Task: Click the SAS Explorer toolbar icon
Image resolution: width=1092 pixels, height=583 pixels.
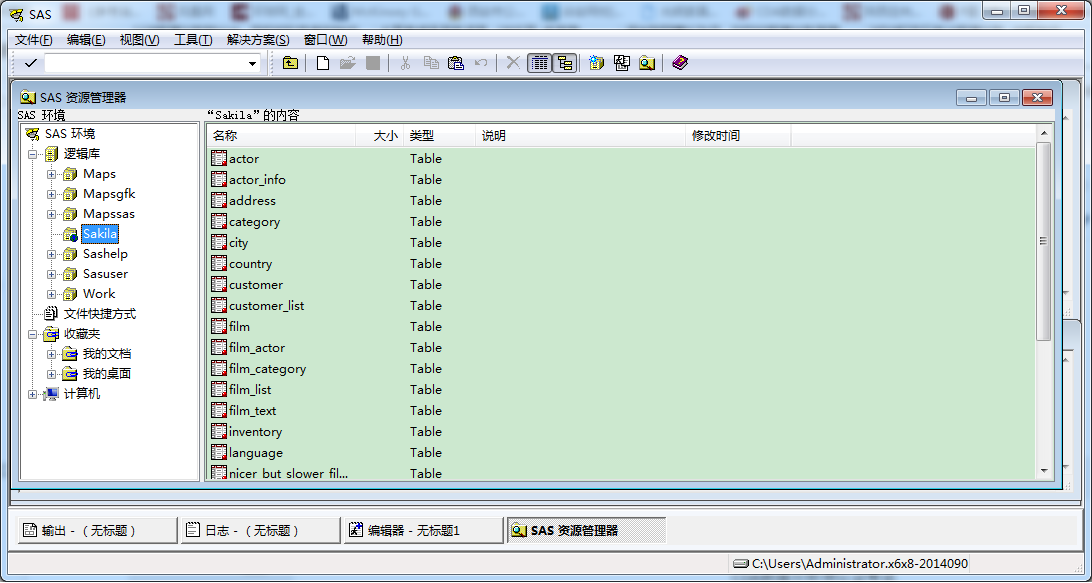Action: [x=648, y=63]
